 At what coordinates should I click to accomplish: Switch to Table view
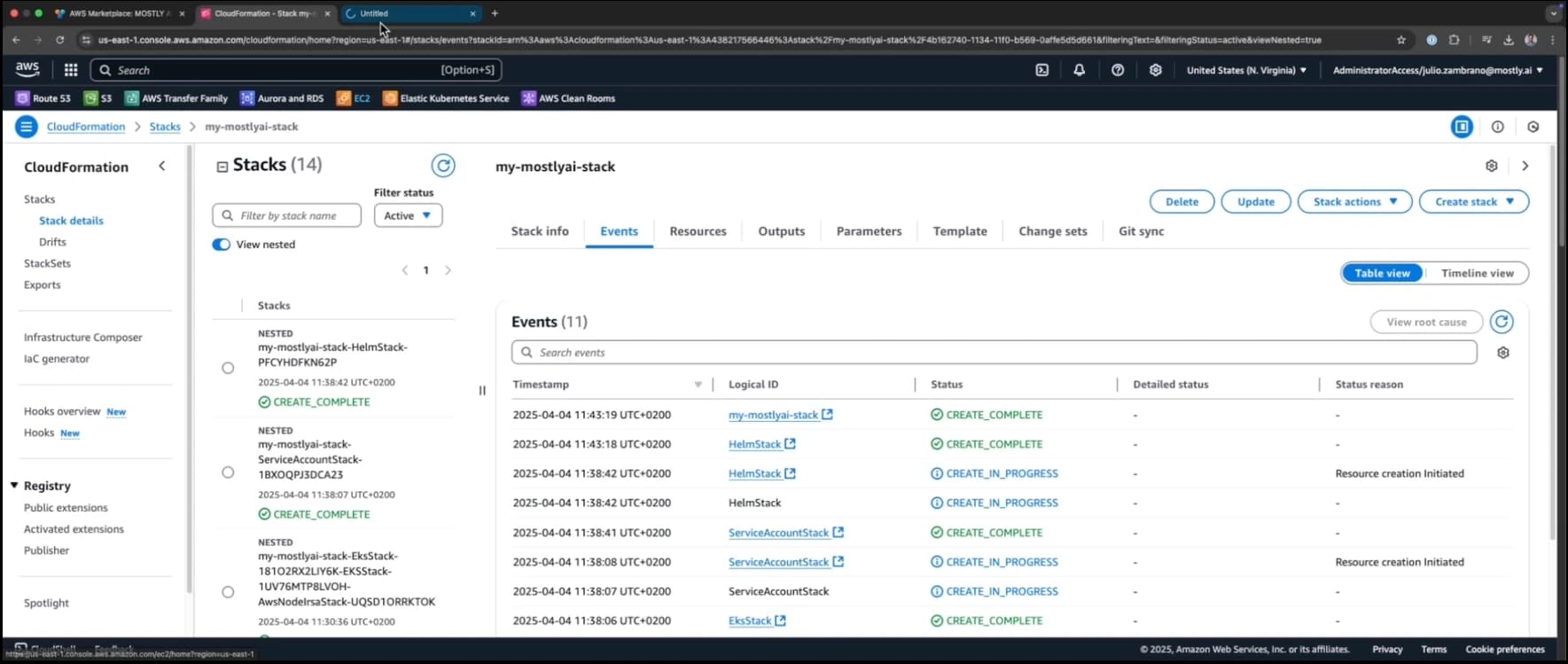coord(1382,273)
